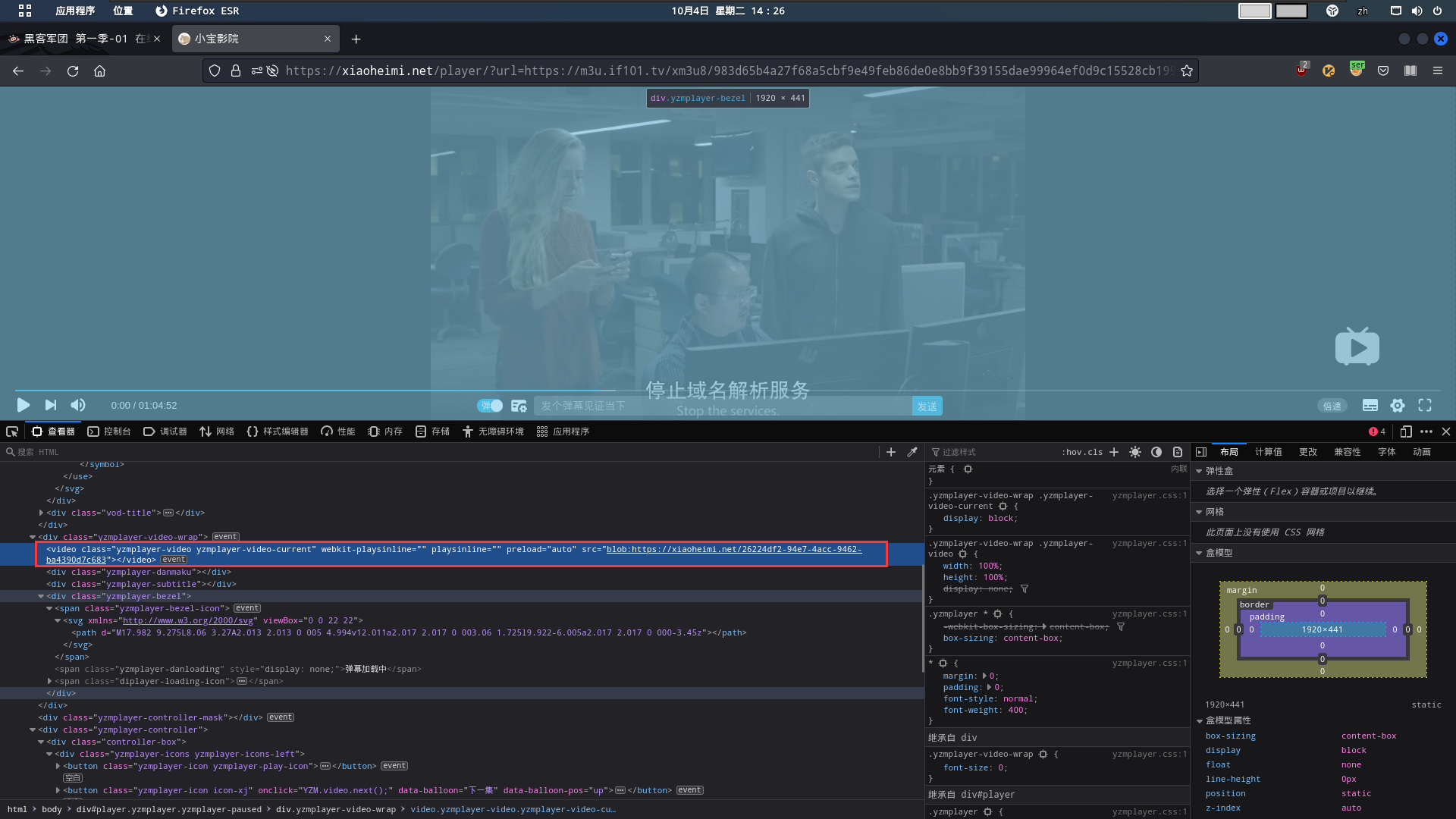Toggle responsive design mode icon
This screenshot has height=819, width=1456.
pyautogui.click(x=1406, y=431)
